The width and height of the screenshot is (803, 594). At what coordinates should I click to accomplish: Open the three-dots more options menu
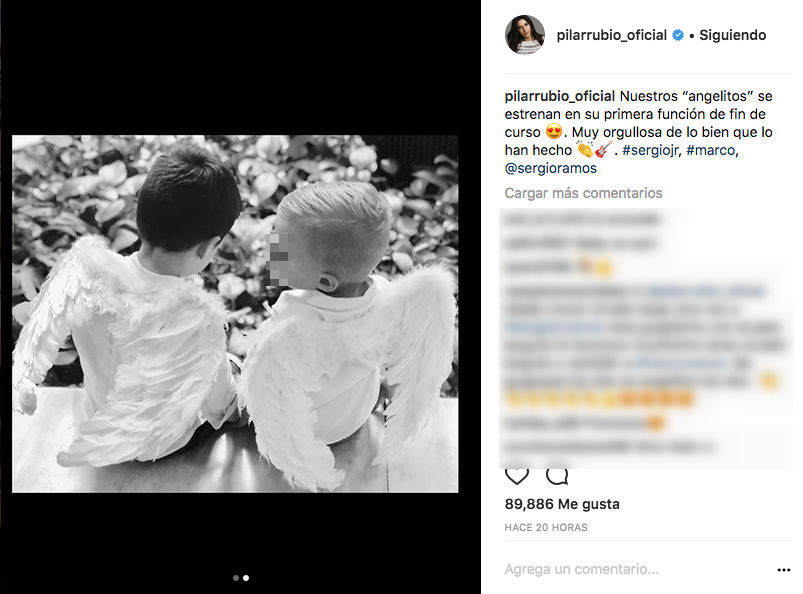784,570
